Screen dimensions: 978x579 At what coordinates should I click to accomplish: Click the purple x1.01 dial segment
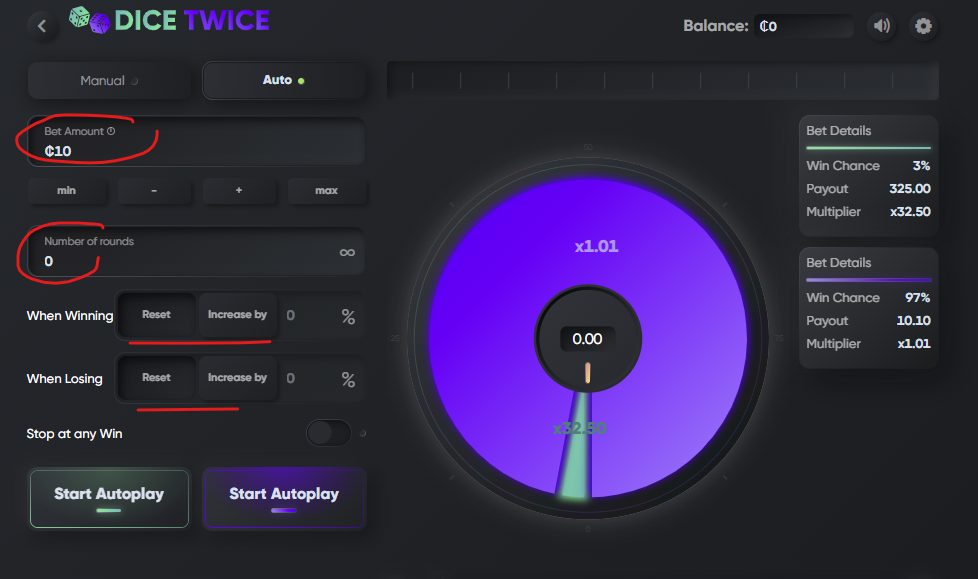point(596,246)
